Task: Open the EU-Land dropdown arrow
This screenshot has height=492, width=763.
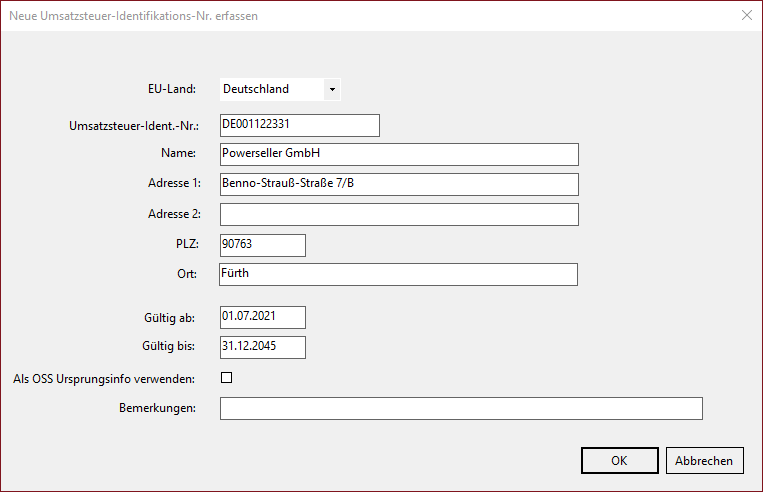Action: click(x=332, y=89)
